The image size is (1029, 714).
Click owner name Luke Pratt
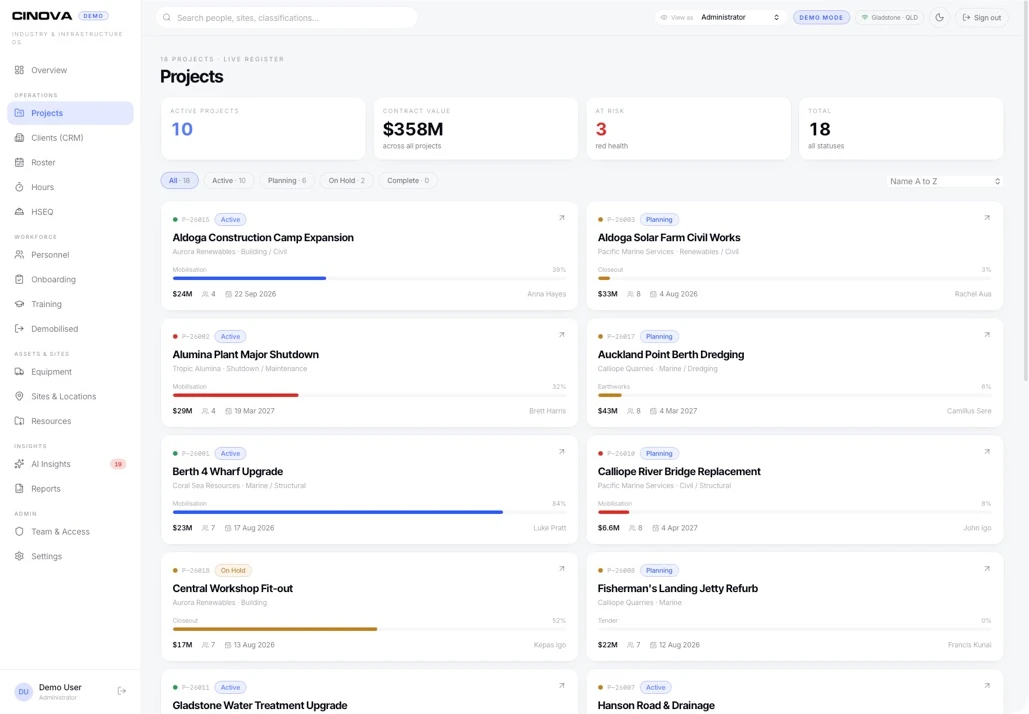point(549,528)
